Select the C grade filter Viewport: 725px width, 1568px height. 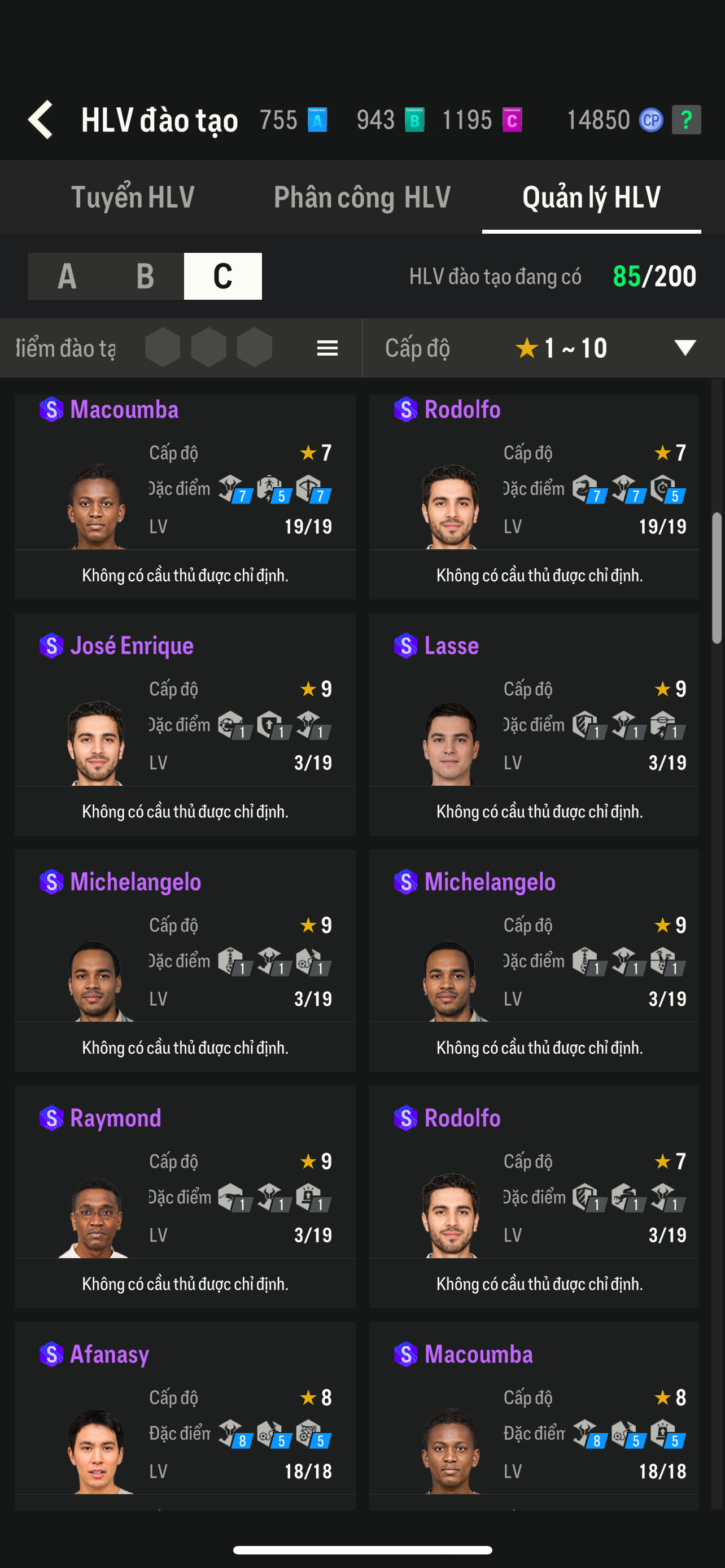(223, 277)
